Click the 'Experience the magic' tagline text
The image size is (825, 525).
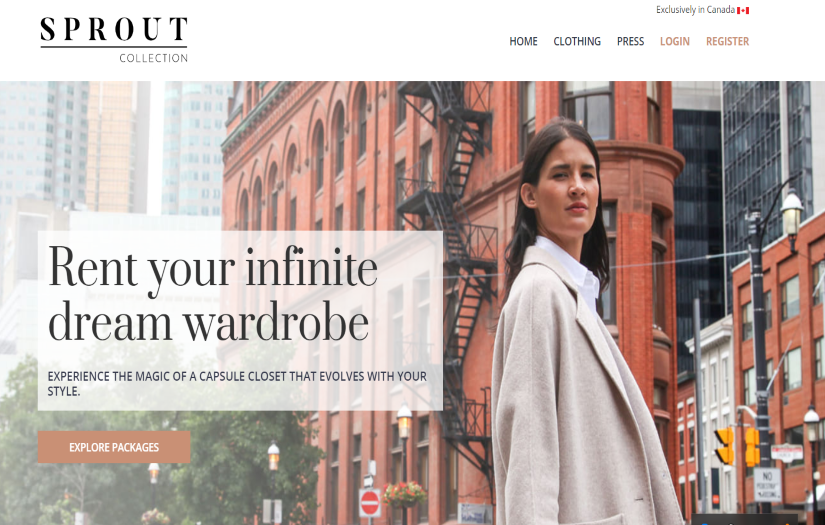tap(237, 383)
